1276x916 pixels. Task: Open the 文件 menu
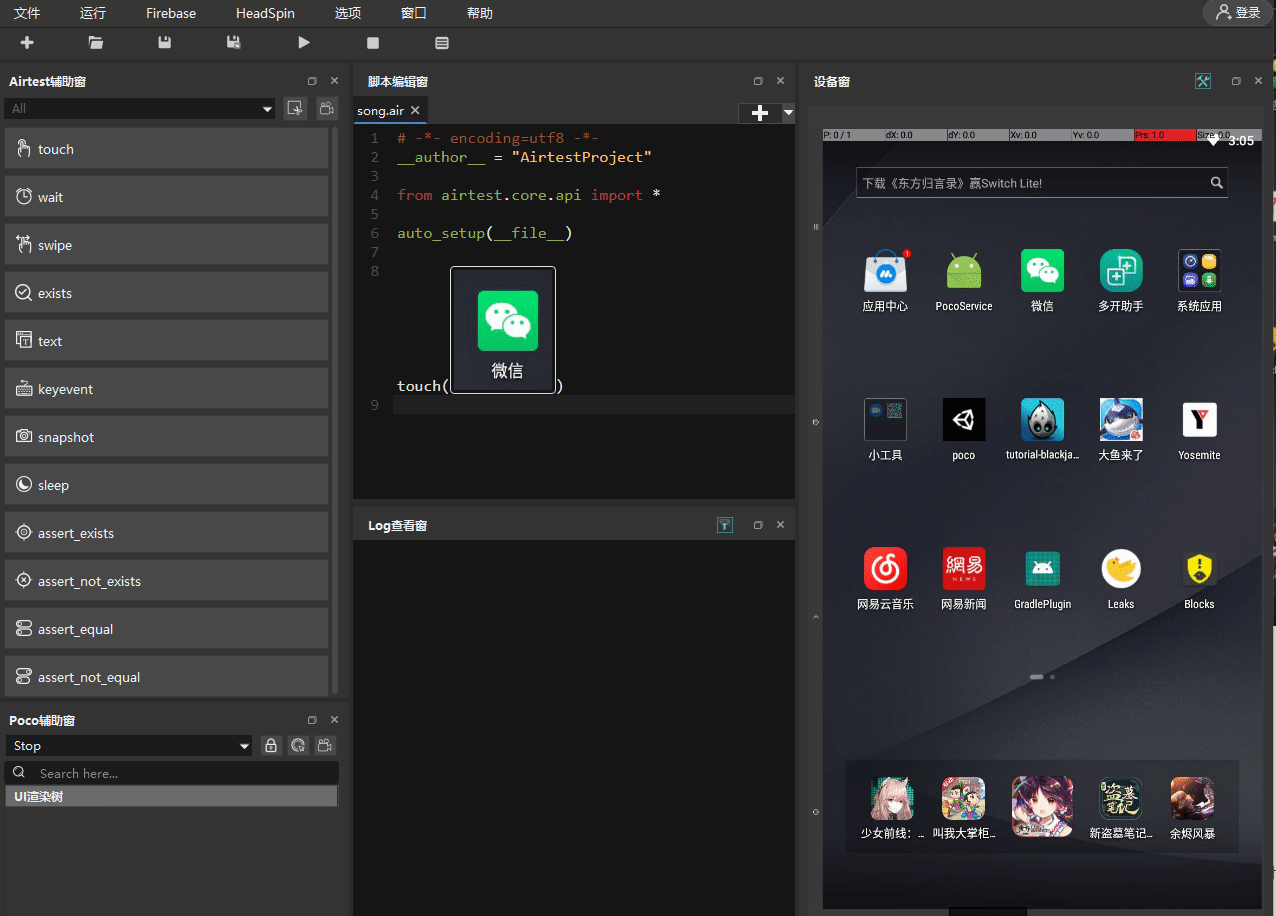27,13
